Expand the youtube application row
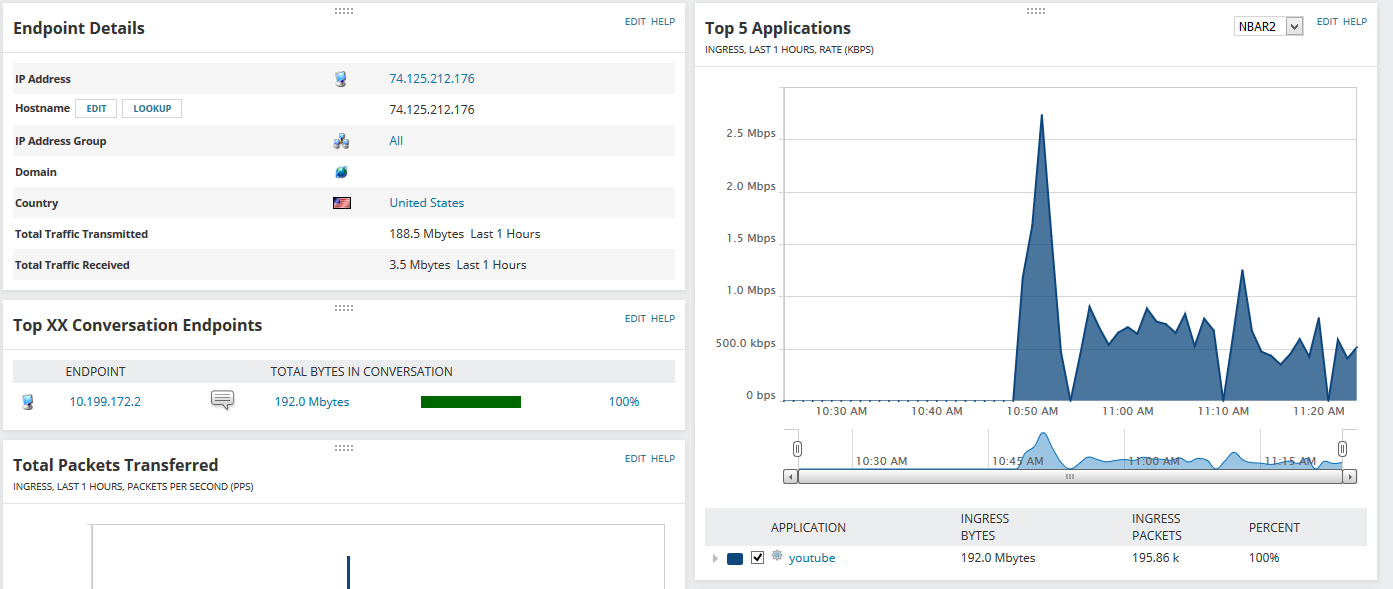Viewport: 1393px width, 589px height. [x=715, y=559]
